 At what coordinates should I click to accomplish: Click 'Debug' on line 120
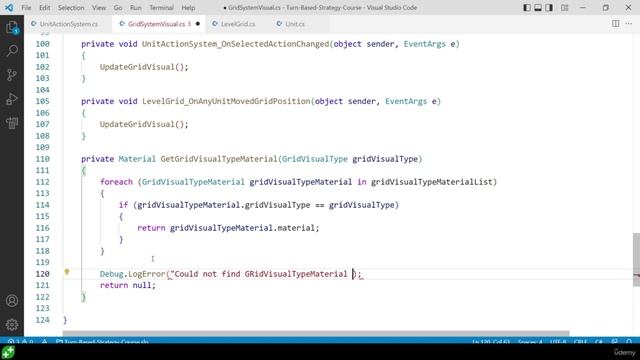[111, 274]
